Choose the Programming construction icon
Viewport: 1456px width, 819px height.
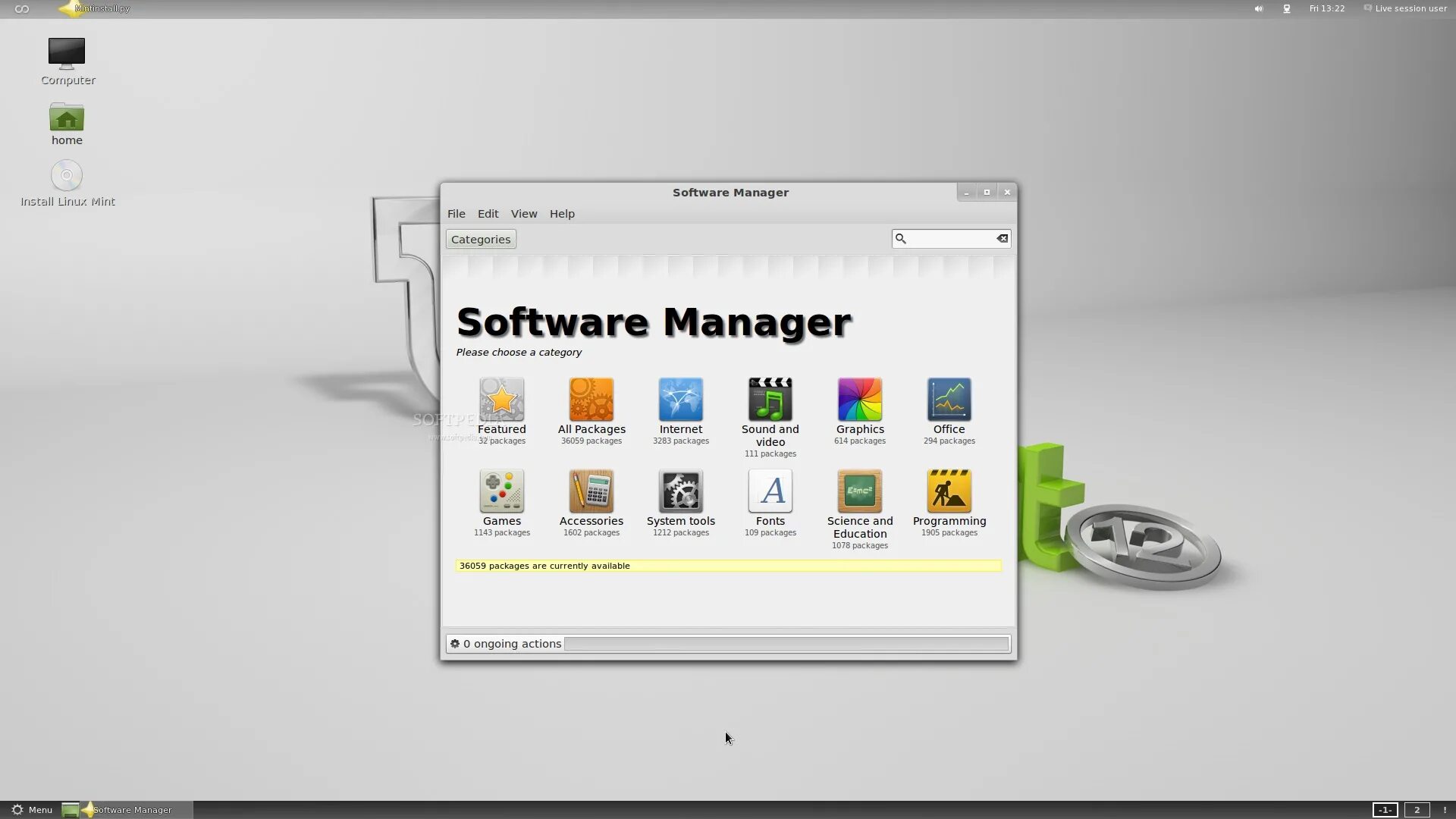coord(949,491)
